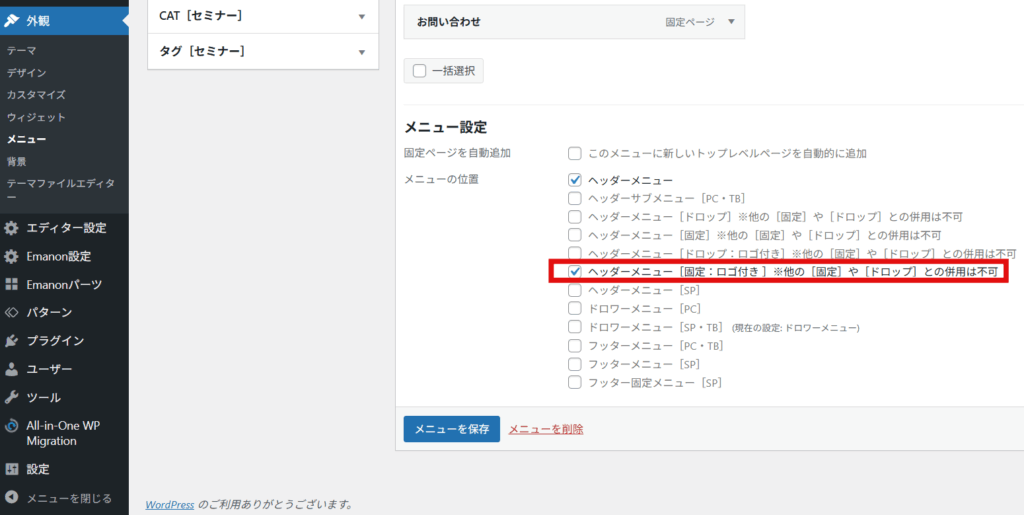The height and width of the screenshot is (515, 1024).
Task: Click the 外観 paintbrush icon
Action: click(x=12, y=20)
